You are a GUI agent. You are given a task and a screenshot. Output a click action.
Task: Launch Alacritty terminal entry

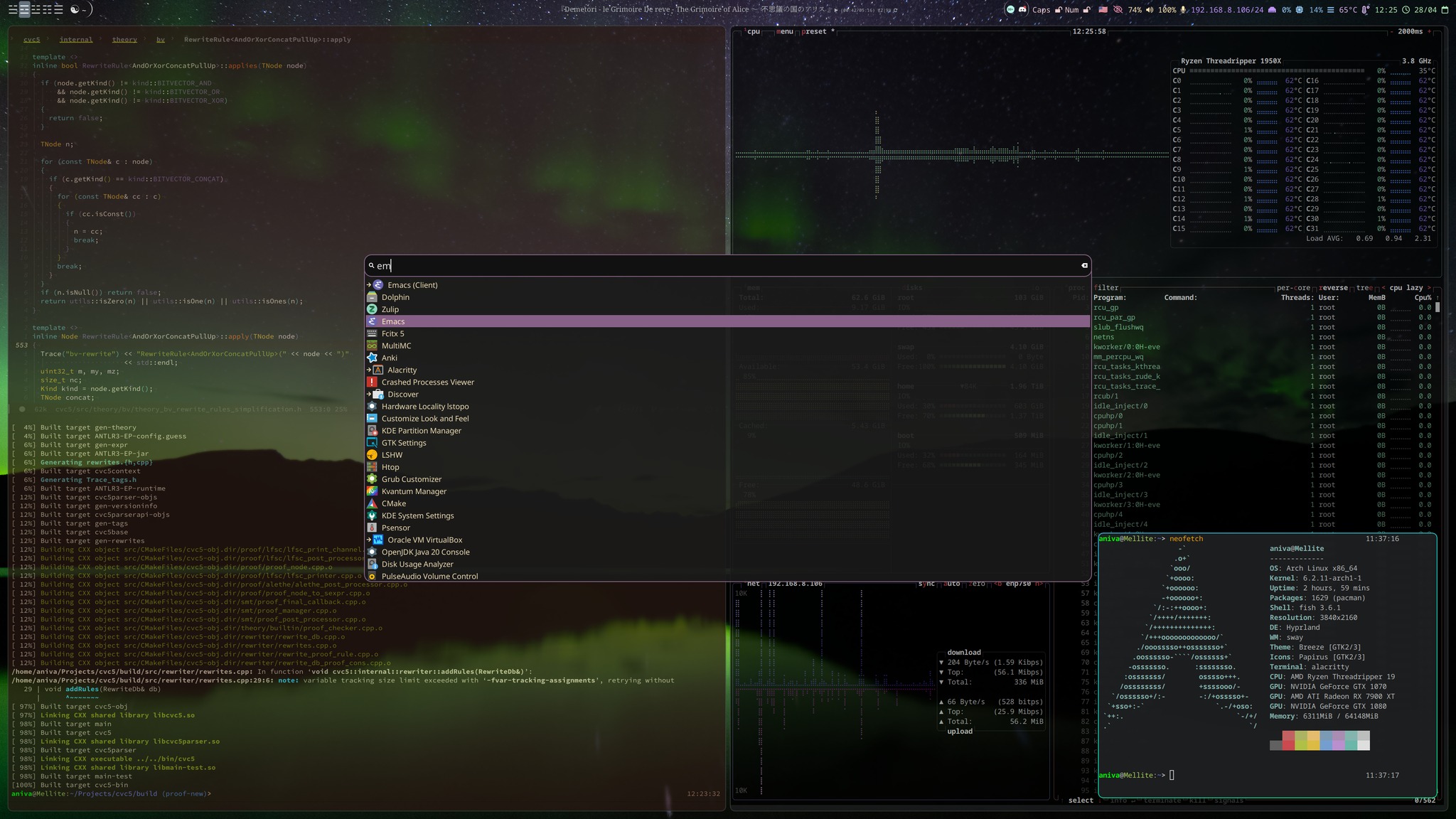point(728,370)
